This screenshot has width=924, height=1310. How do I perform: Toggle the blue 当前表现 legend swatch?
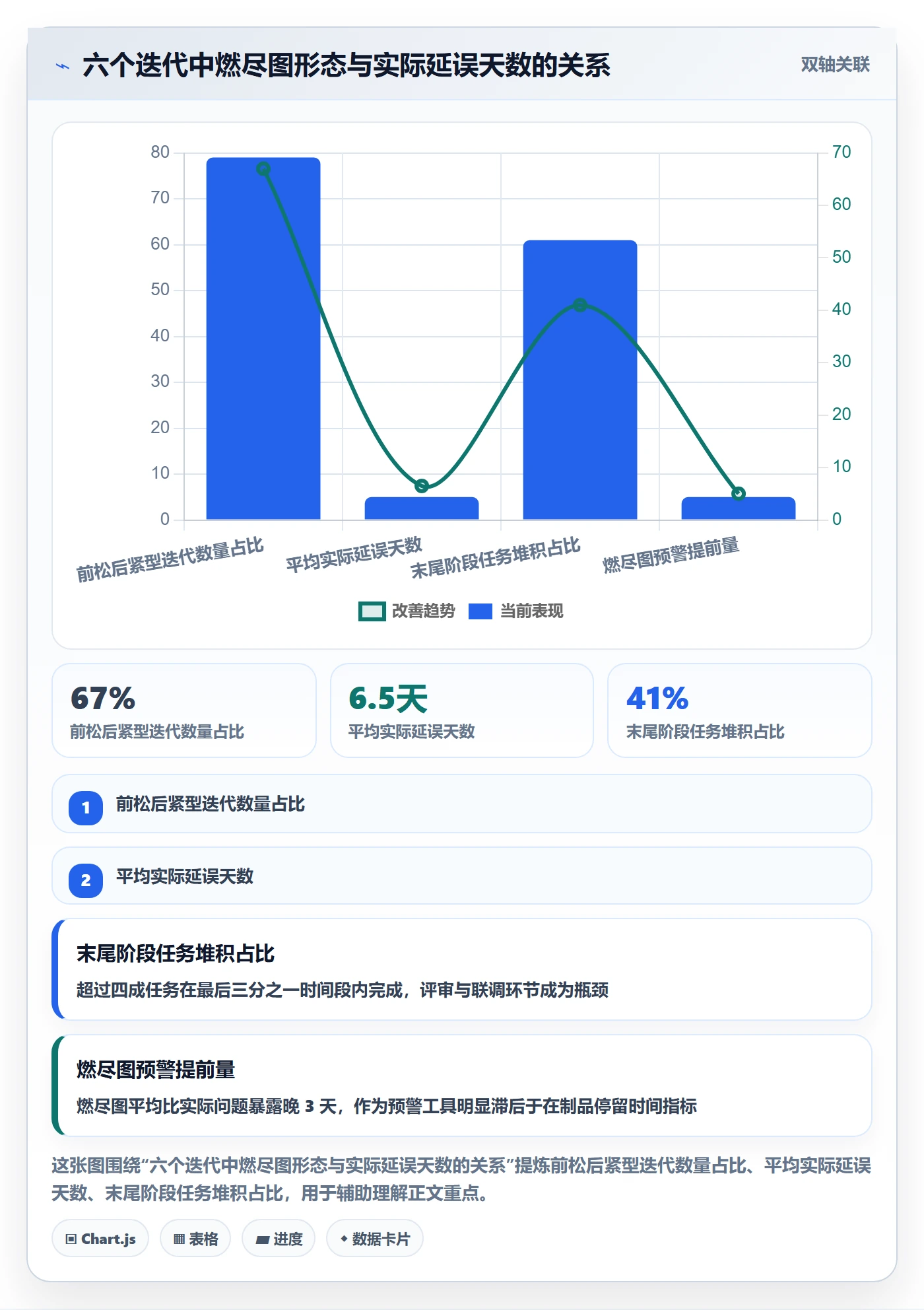coord(480,611)
